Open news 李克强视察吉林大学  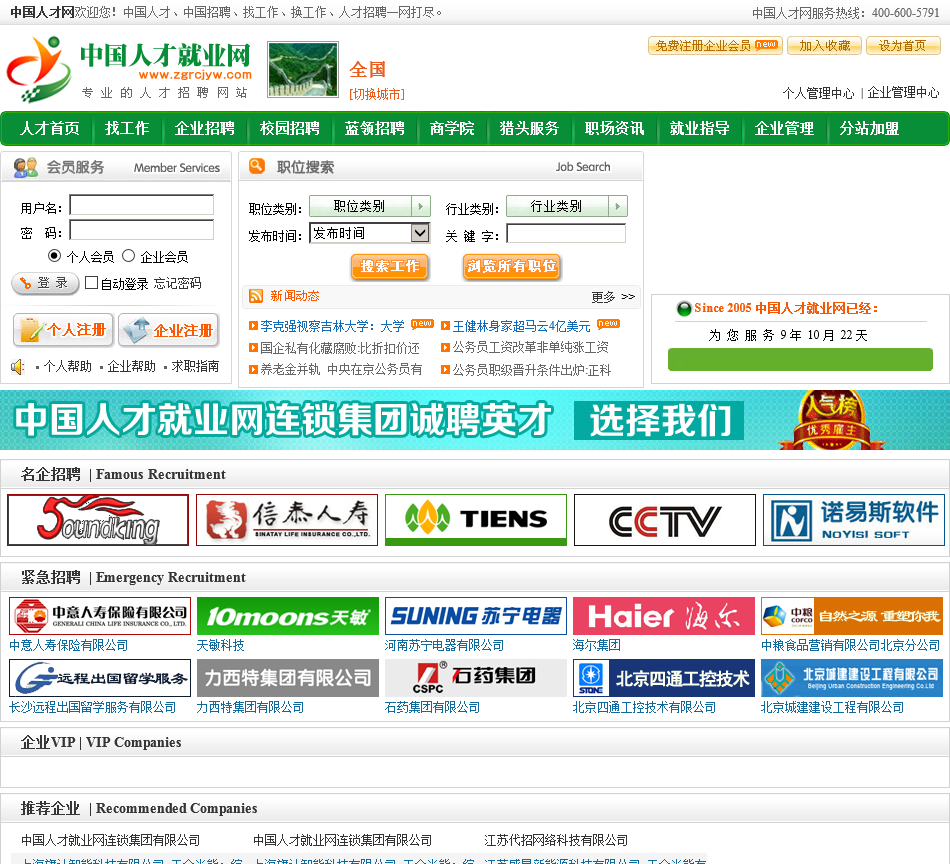point(332,326)
